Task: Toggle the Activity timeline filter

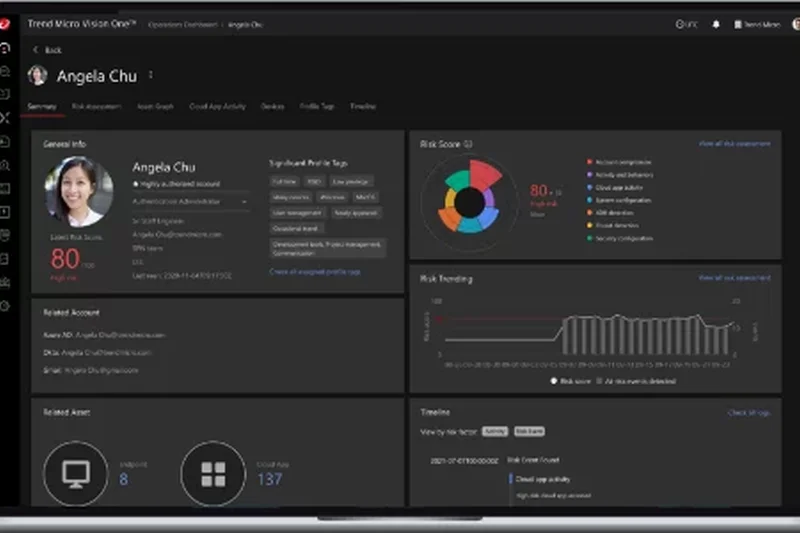Action: click(495, 432)
